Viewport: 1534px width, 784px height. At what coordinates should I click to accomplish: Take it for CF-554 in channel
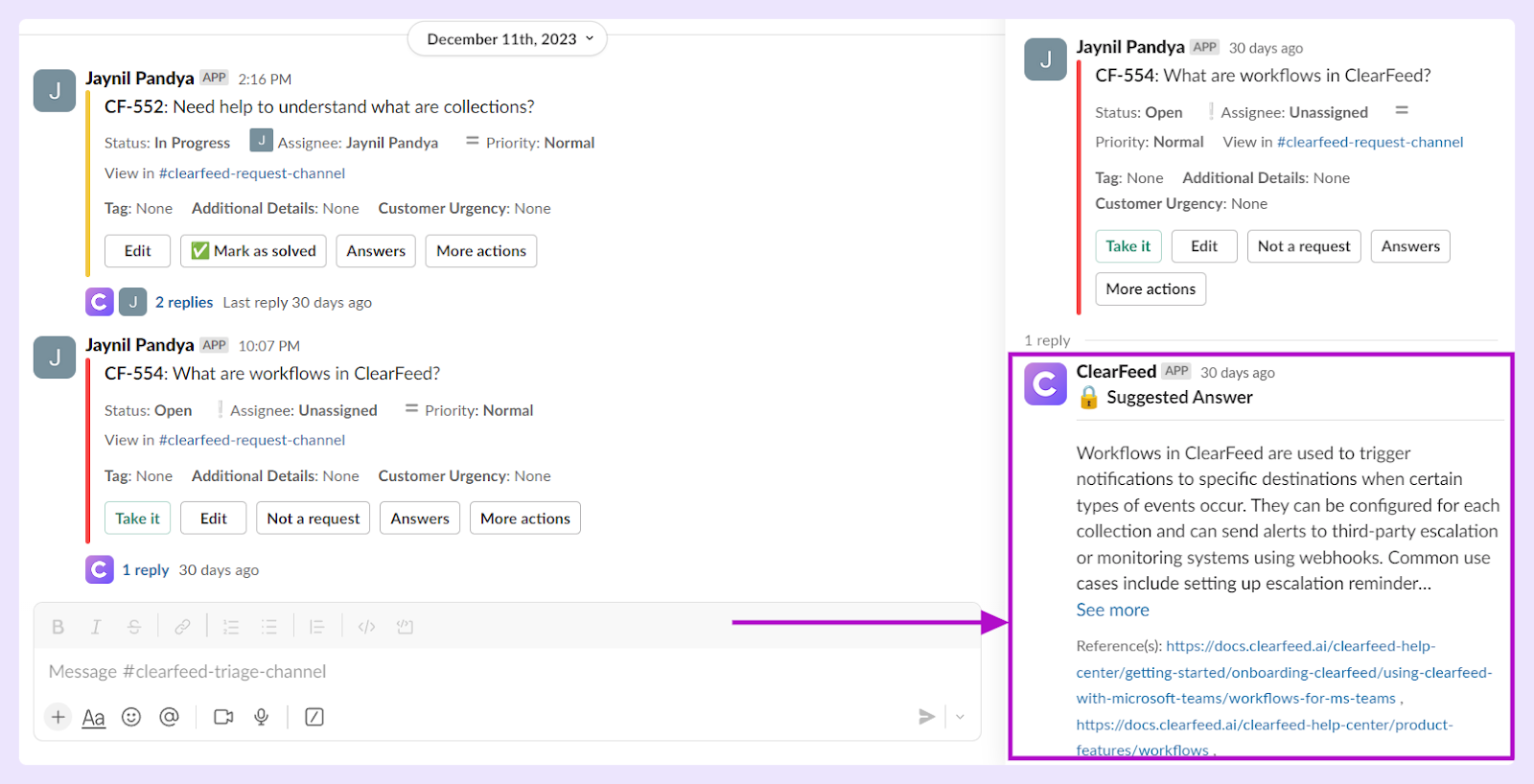coord(137,519)
